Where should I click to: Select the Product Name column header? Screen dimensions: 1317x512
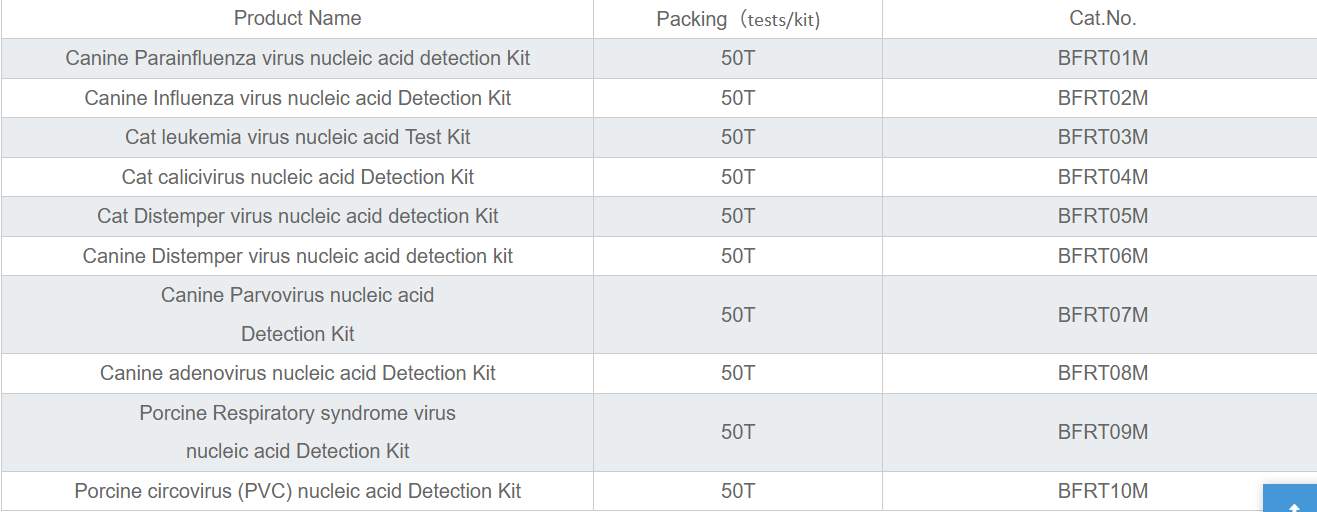(297, 18)
